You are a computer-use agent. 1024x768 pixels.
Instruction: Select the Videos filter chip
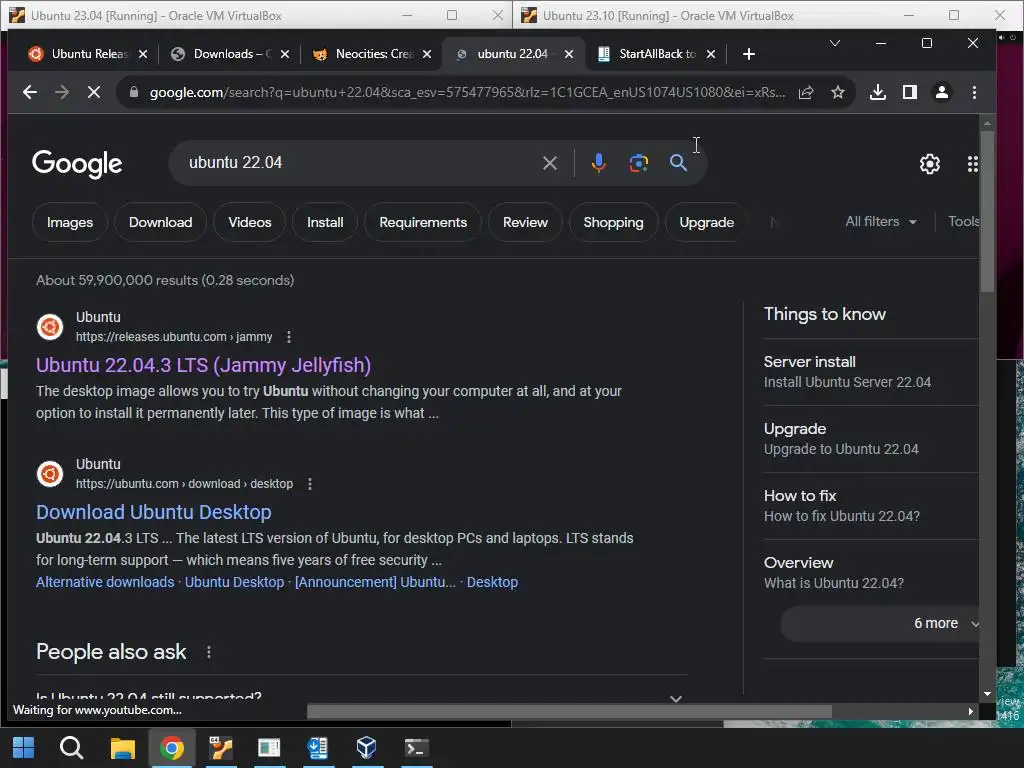(249, 223)
